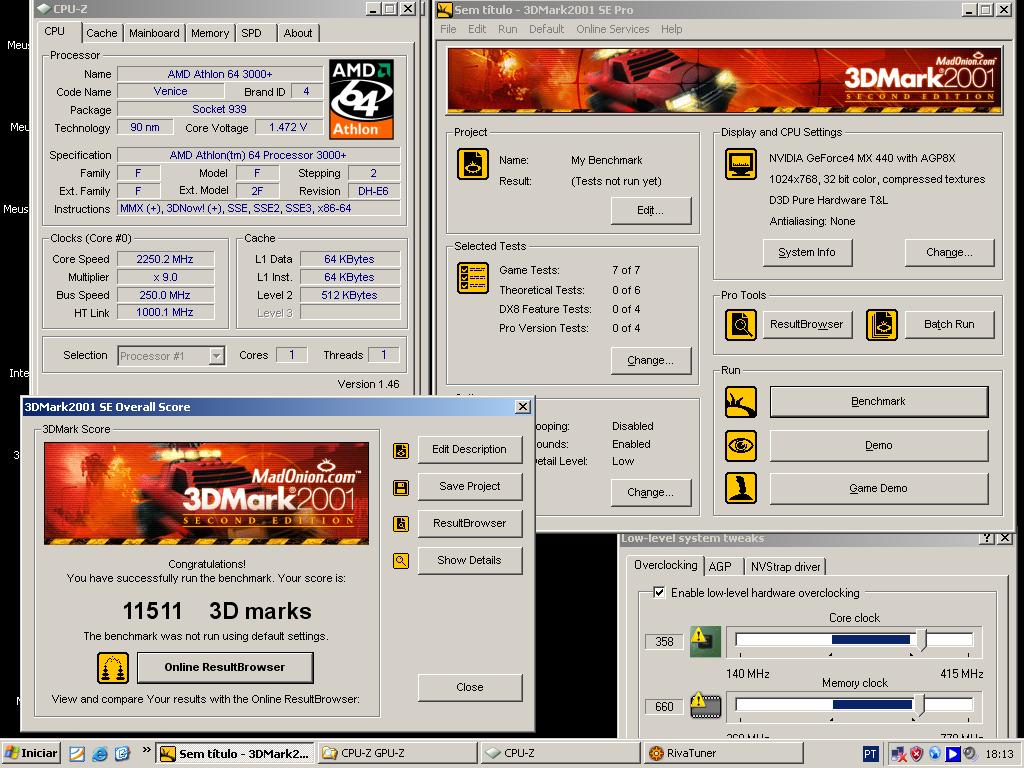Click the Save Project floppy icon
1024x768 pixels.
[x=401, y=487]
